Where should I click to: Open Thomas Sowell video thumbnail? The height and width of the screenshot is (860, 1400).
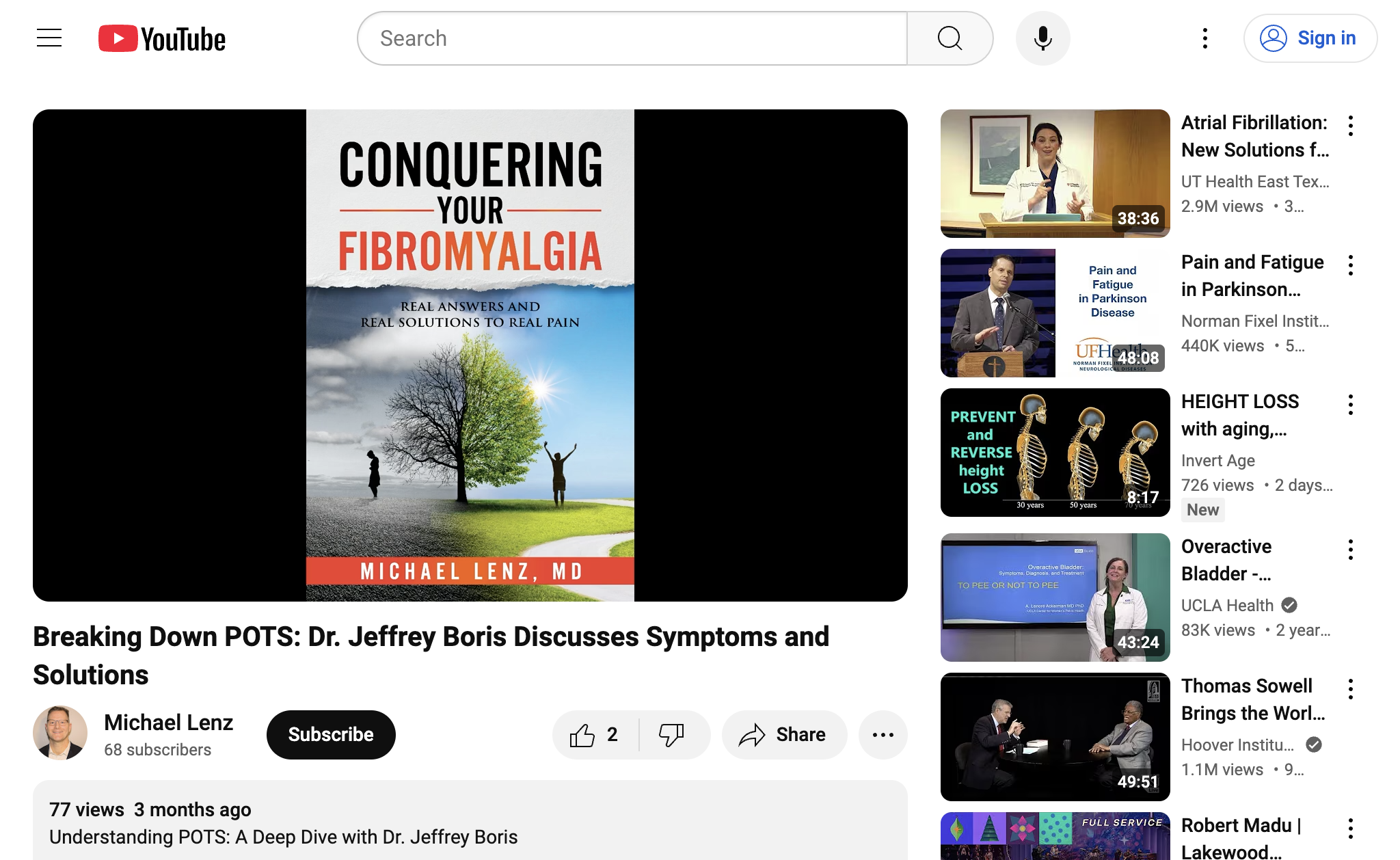(x=1055, y=737)
